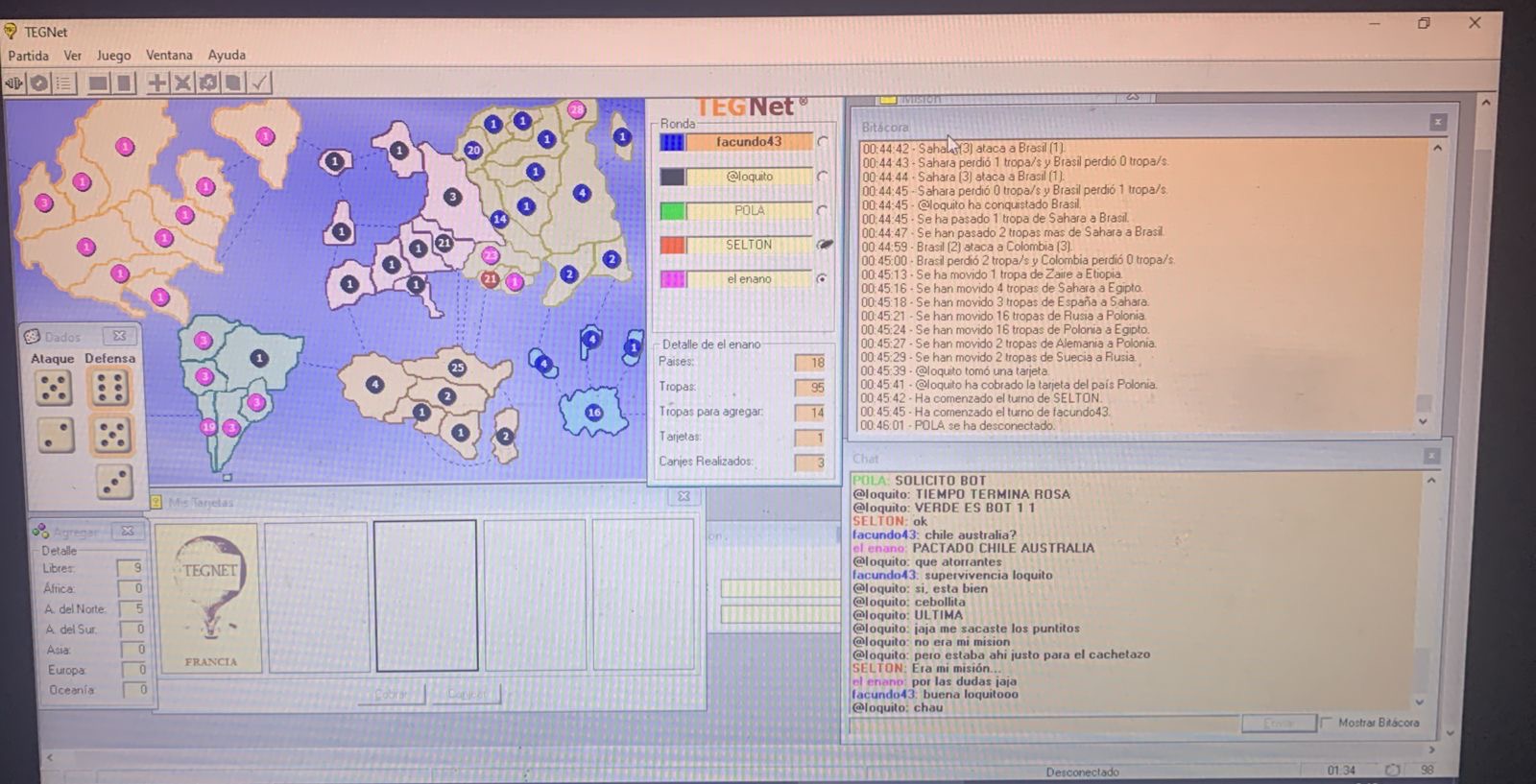Click the crossed swords attack toolbar icon
Viewport: 1536px width, 784px height.
click(x=182, y=83)
